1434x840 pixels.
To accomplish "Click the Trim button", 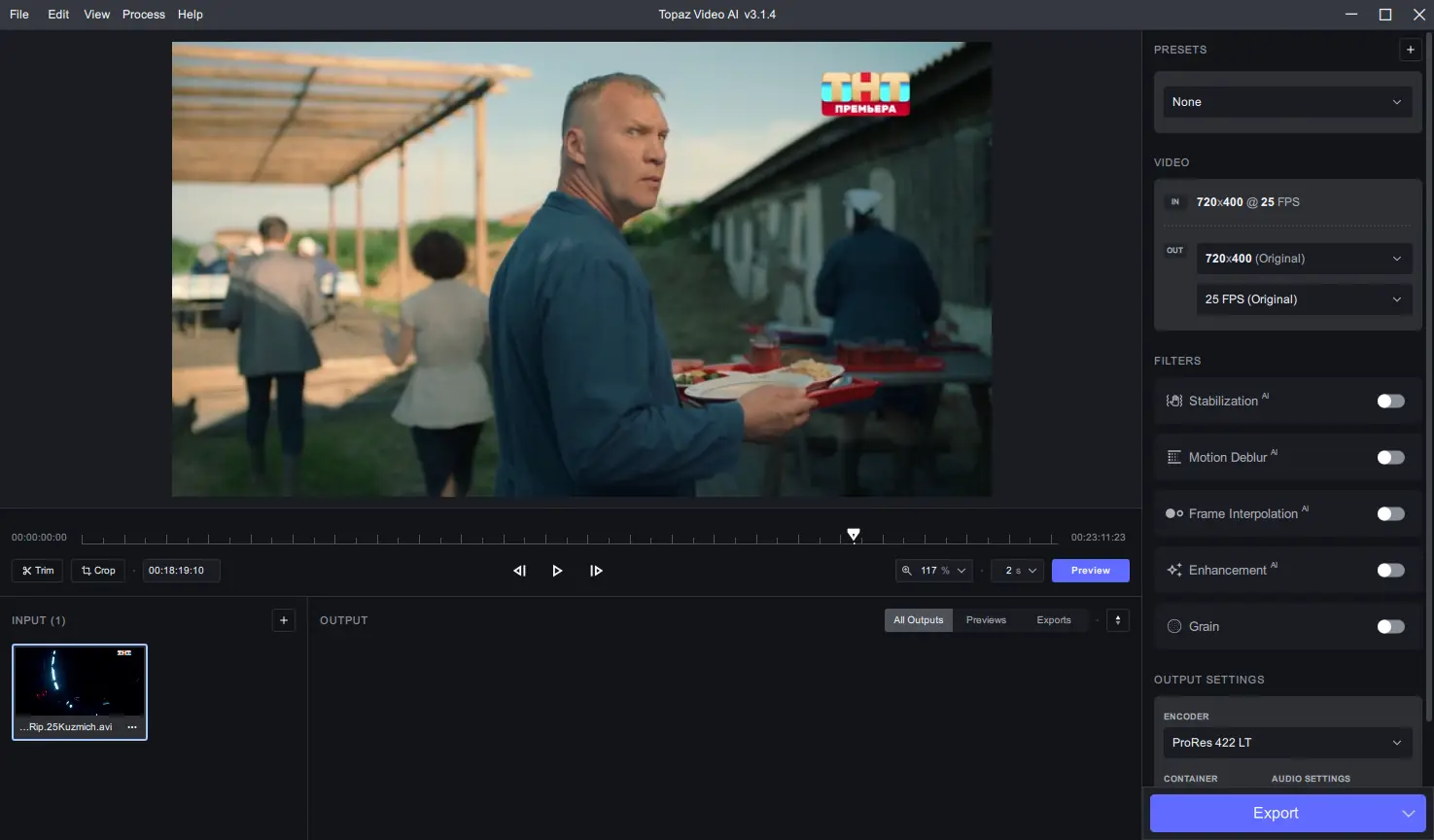I will [38, 571].
